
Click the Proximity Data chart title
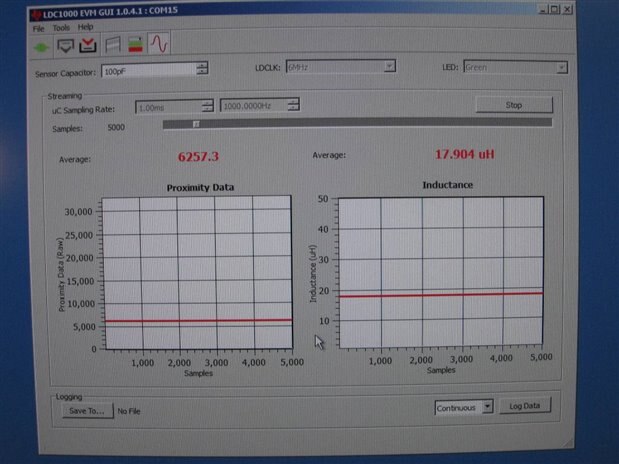click(x=200, y=187)
